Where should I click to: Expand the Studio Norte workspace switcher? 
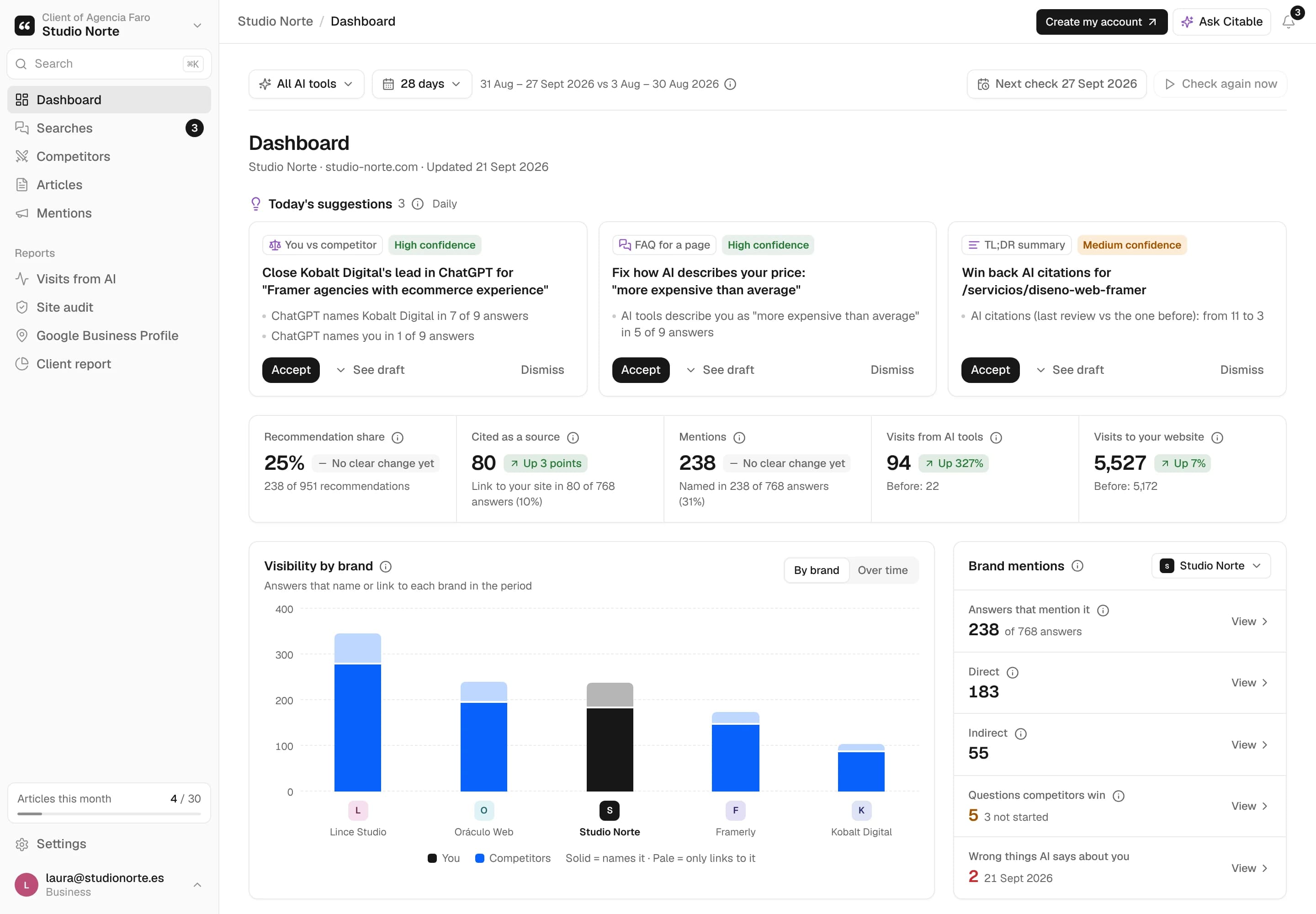109,25
